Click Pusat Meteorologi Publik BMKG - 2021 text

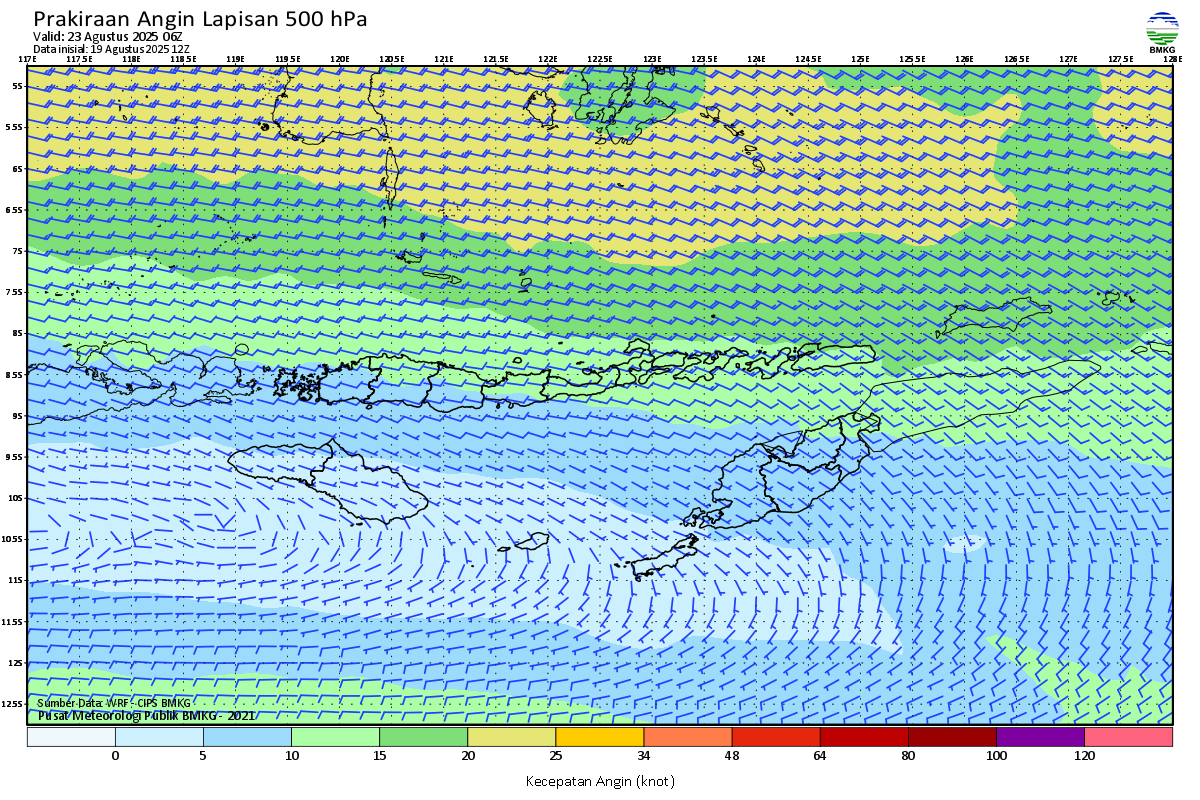(146, 716)
